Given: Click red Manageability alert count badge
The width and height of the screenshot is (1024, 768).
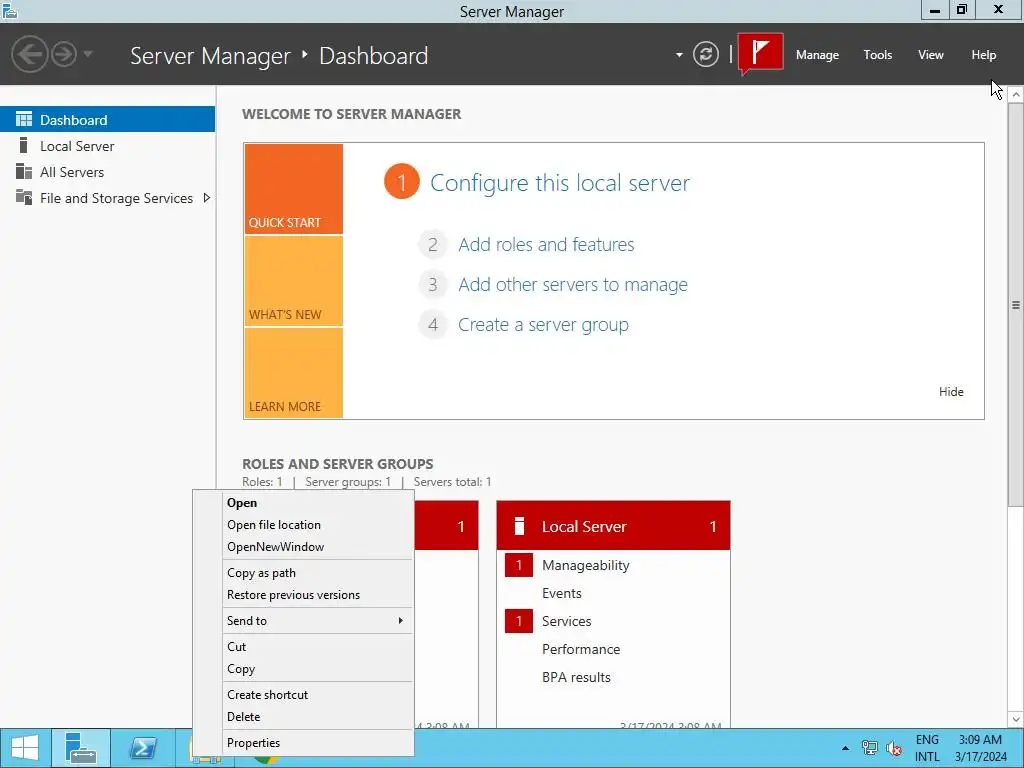Looking at the screenshot, I should tap(519, 565).
